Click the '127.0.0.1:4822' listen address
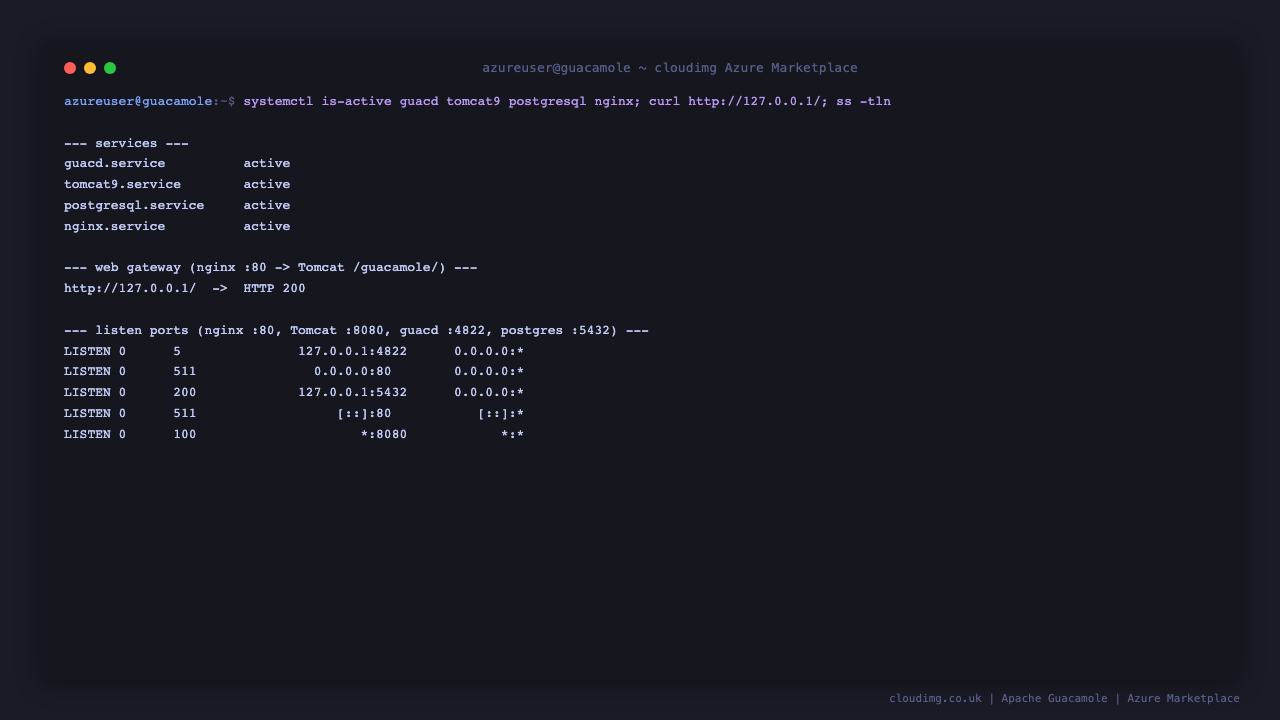 [352, 352]
